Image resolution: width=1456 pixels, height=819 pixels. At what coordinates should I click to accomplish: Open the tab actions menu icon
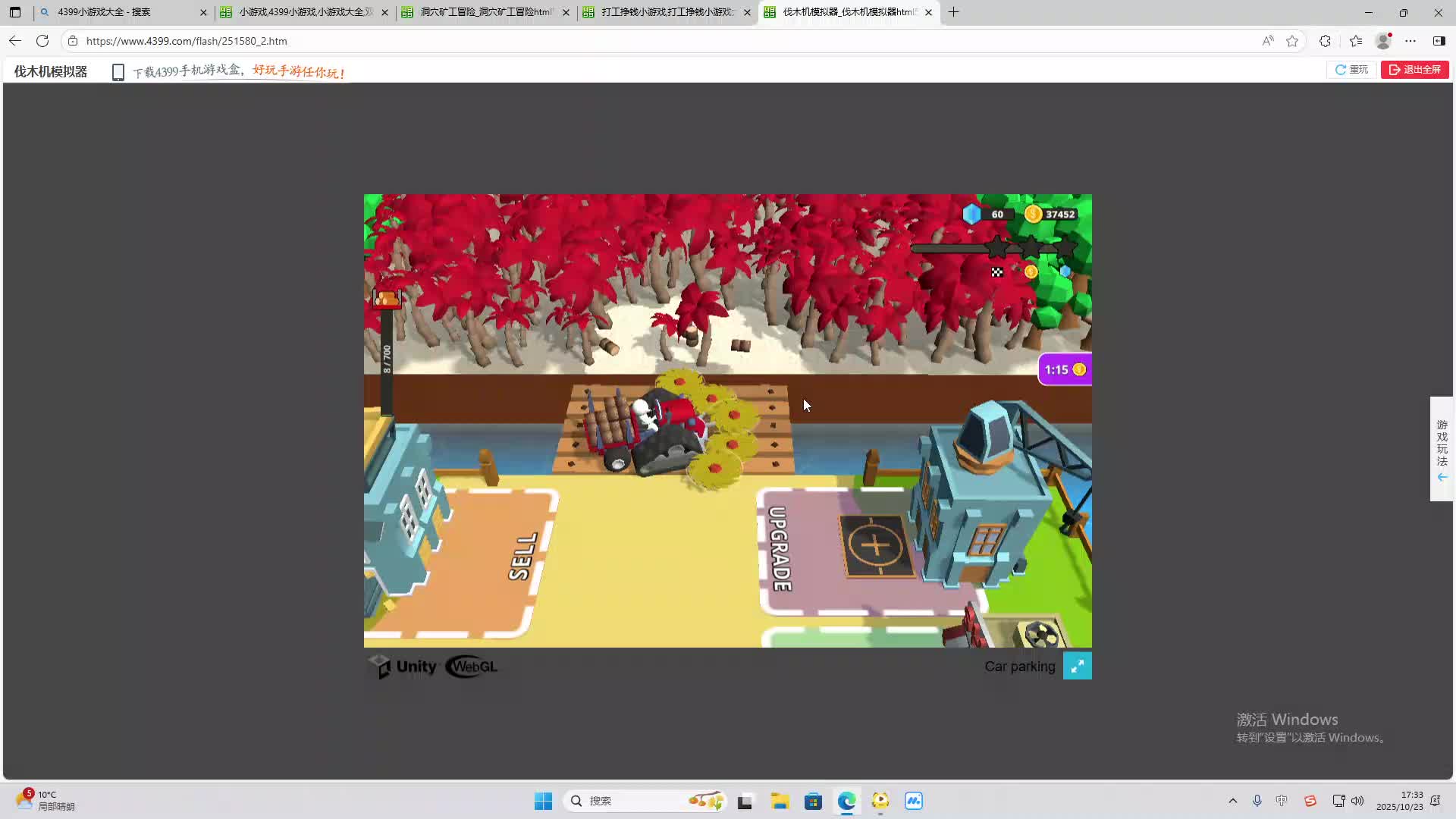pyautogui.click(x=15, y=12)
